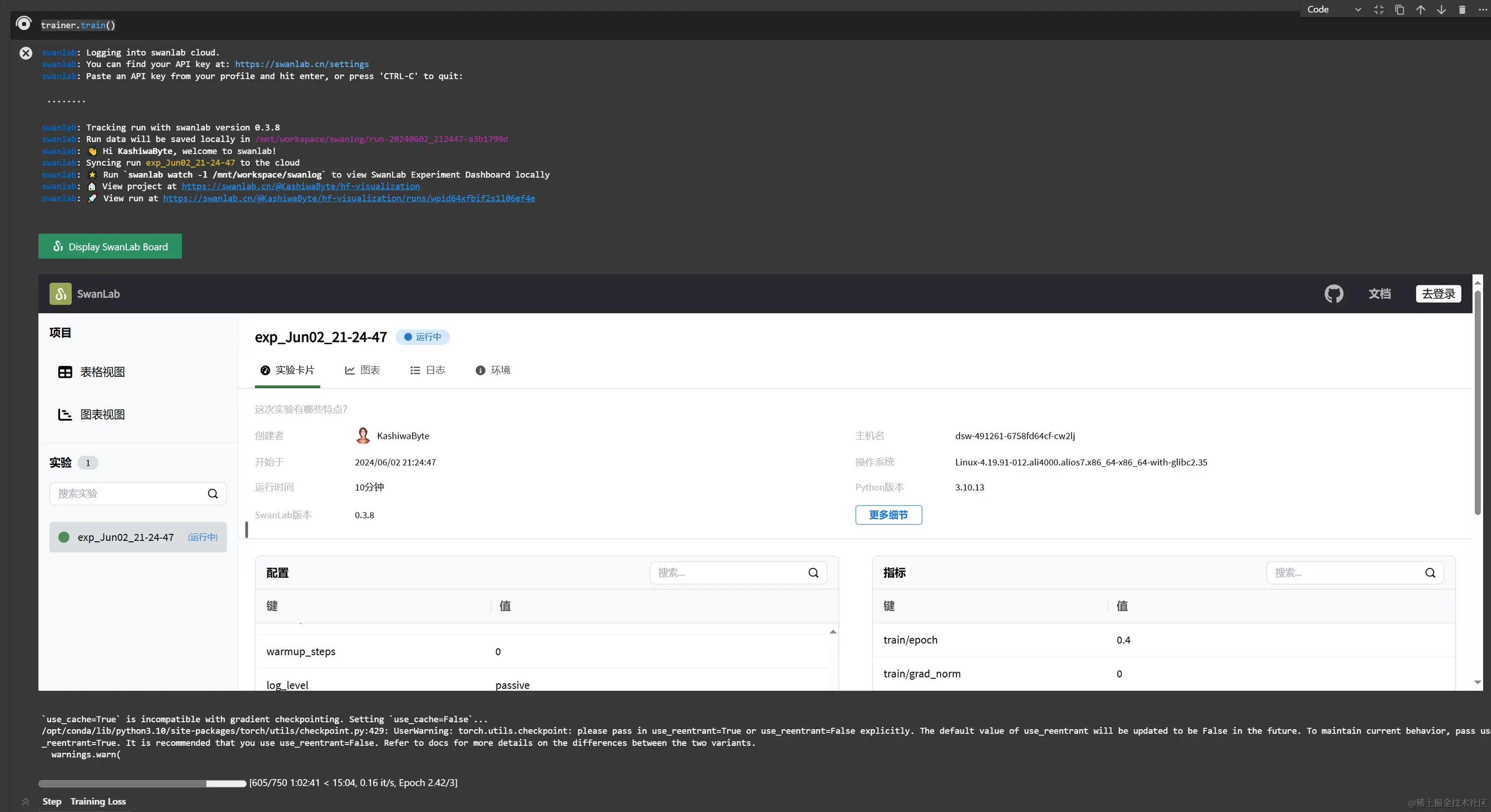Switch to the 图表 tab
The width and height of the screenshot is (1491, 812).
coord(362,370)
